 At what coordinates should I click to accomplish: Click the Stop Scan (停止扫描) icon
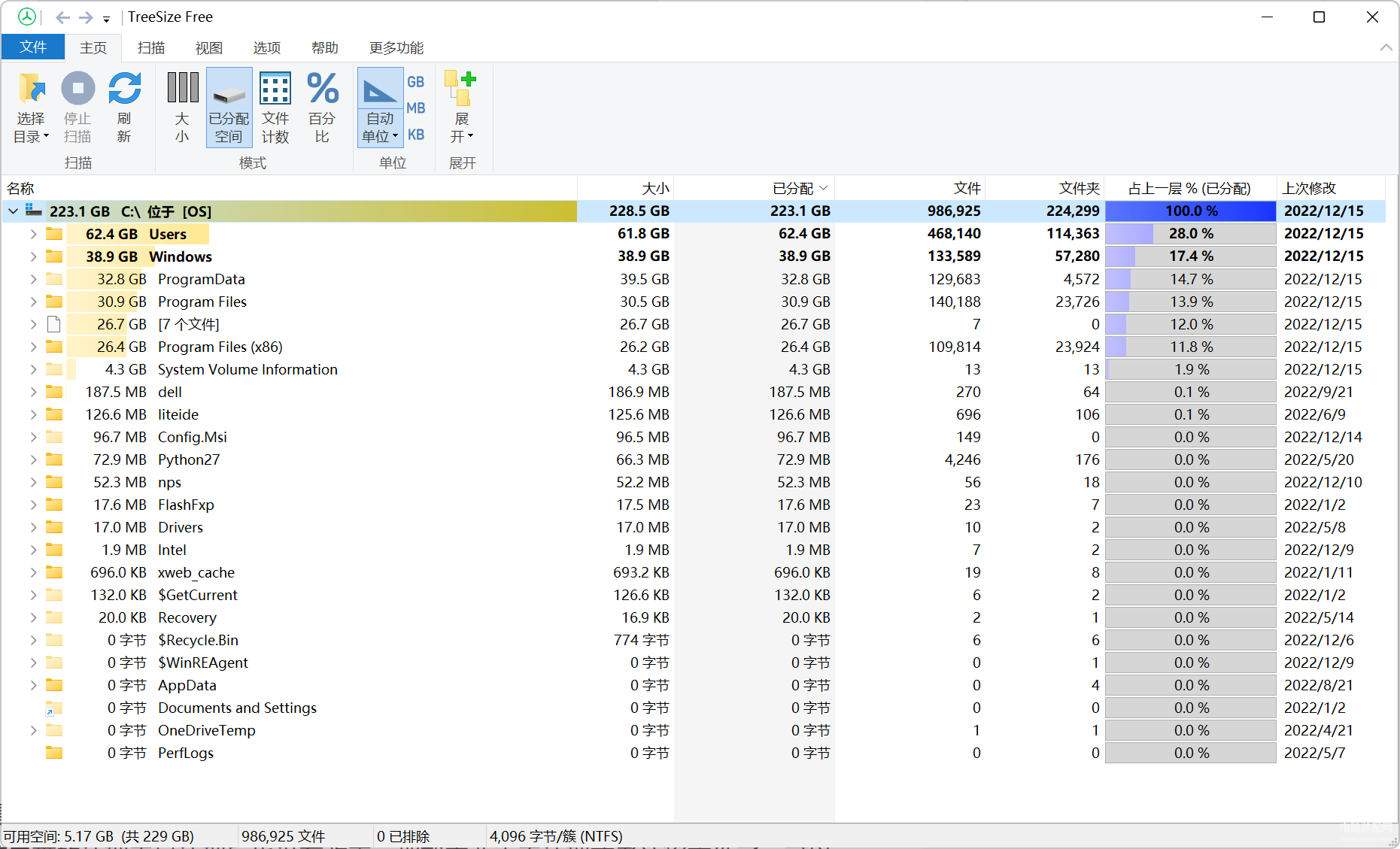point(77,107)
